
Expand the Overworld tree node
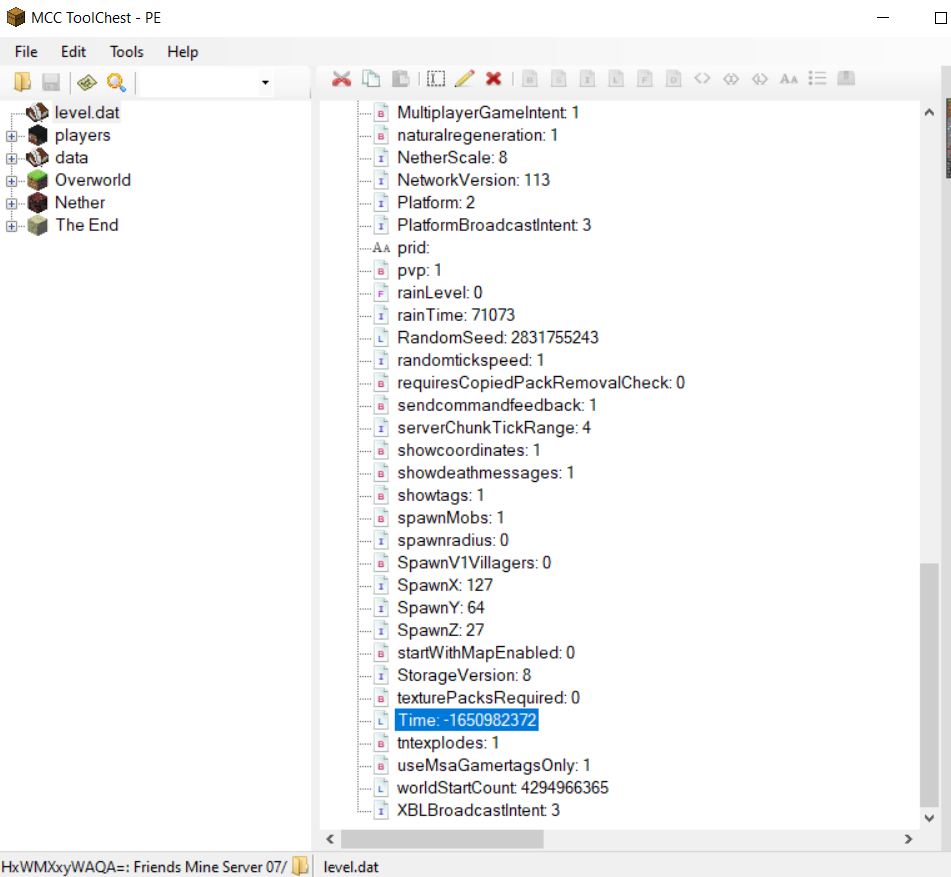coord(11,181)
